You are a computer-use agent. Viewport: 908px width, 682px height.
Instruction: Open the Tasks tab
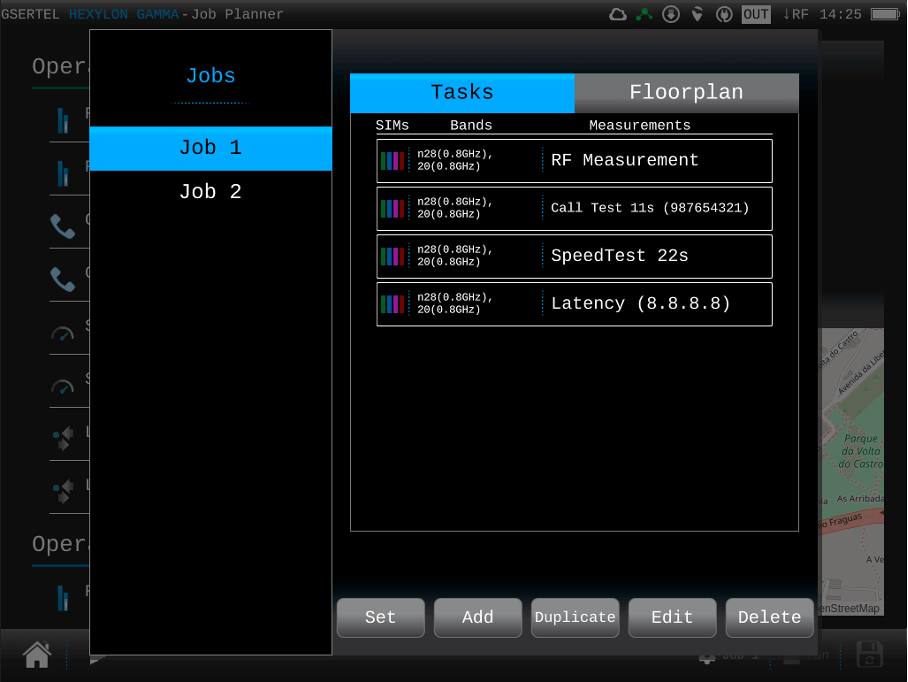click(462, 93)
